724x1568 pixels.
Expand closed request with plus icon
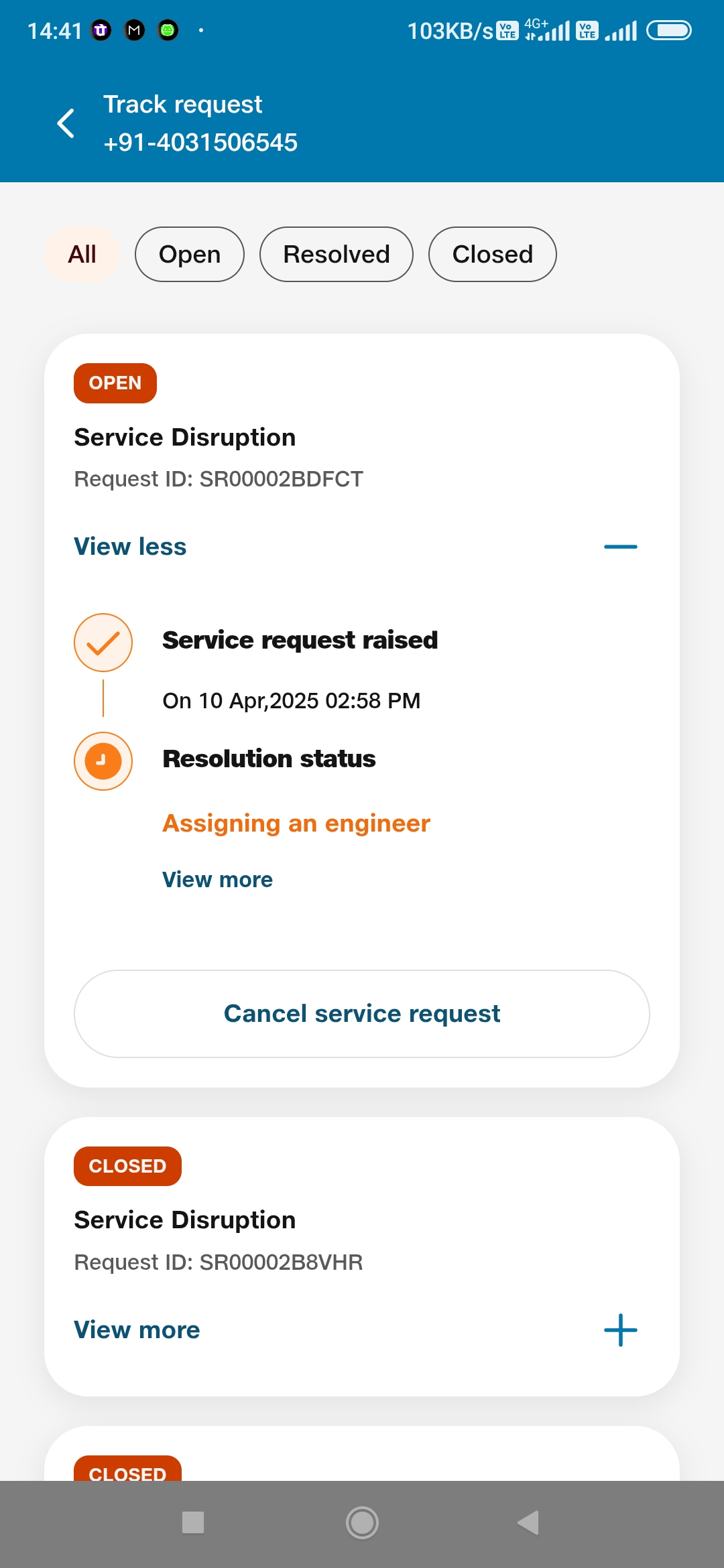click(x=621, y=1330)
